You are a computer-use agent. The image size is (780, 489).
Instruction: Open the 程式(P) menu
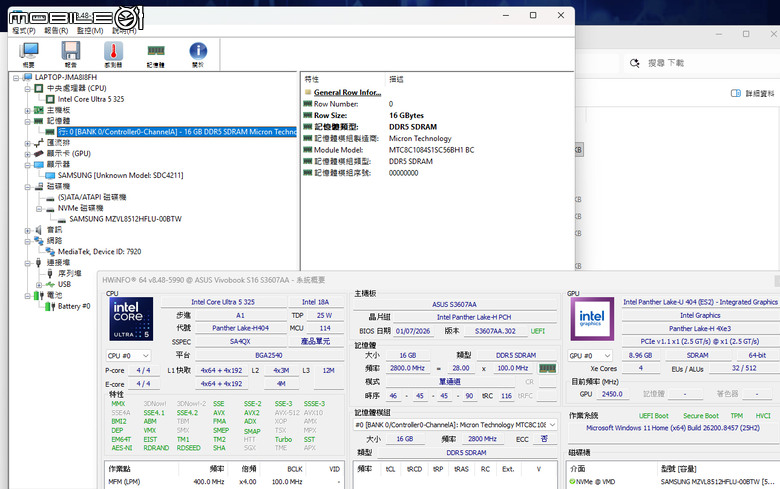24,31
